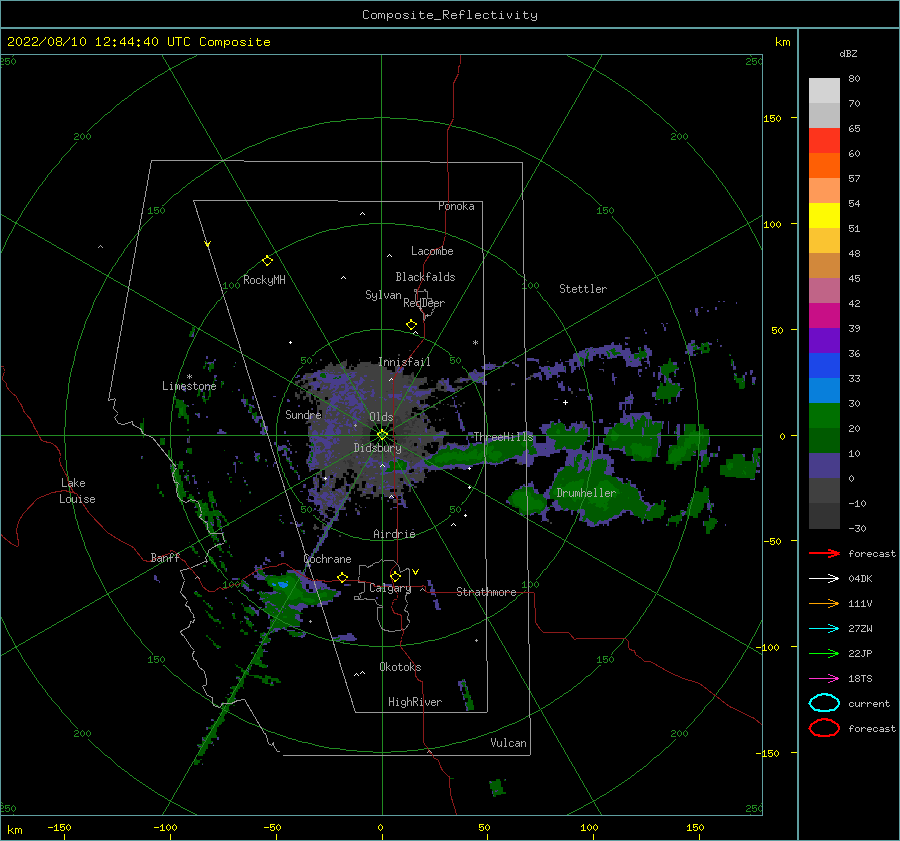Click the current label beside cyan ellipse
Viewport: 900px width, 841px height.
(869, 703)
